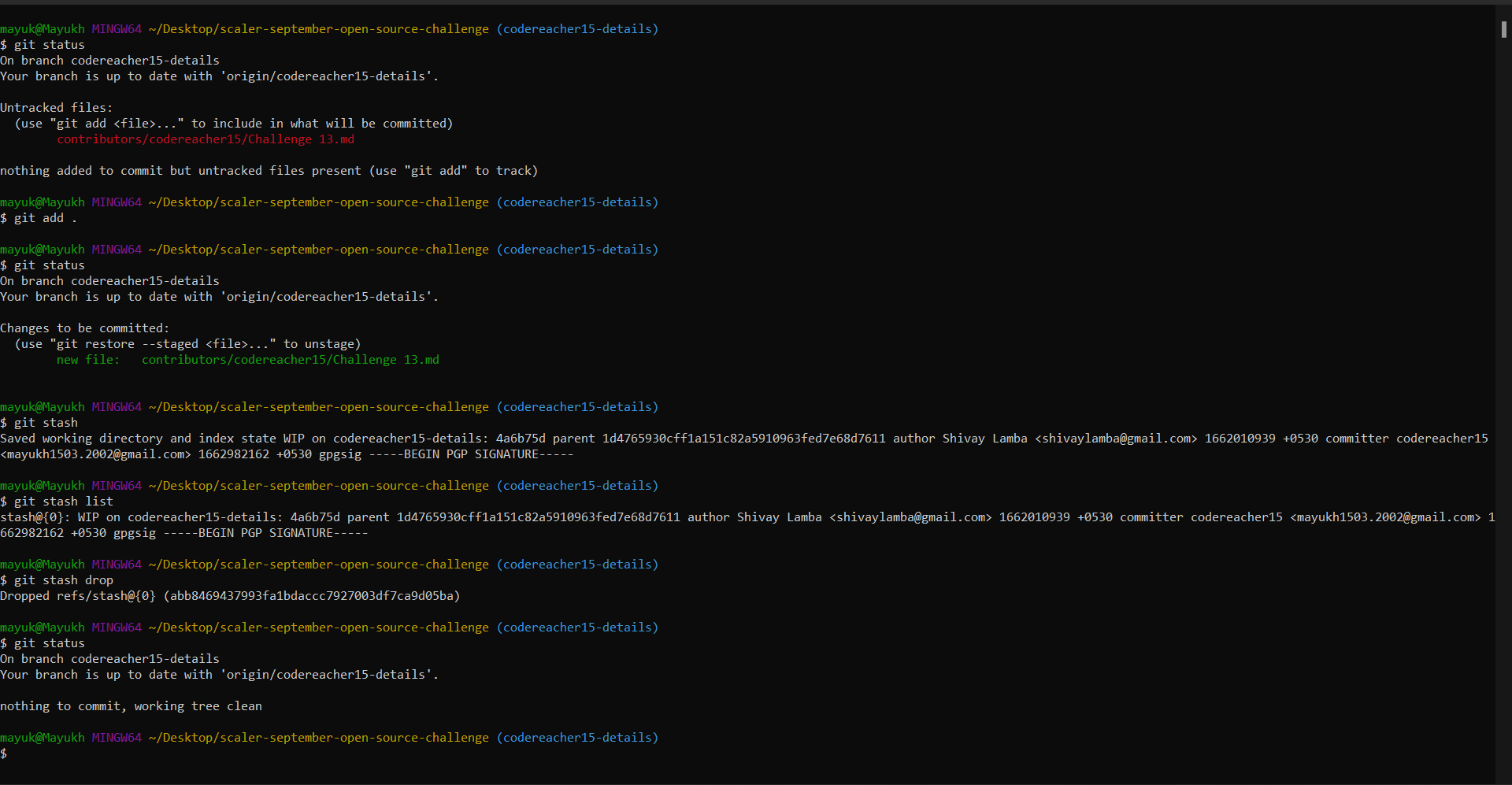Click the 'git add .' command line
This screenshot has height=785, width=1512.
39,218
